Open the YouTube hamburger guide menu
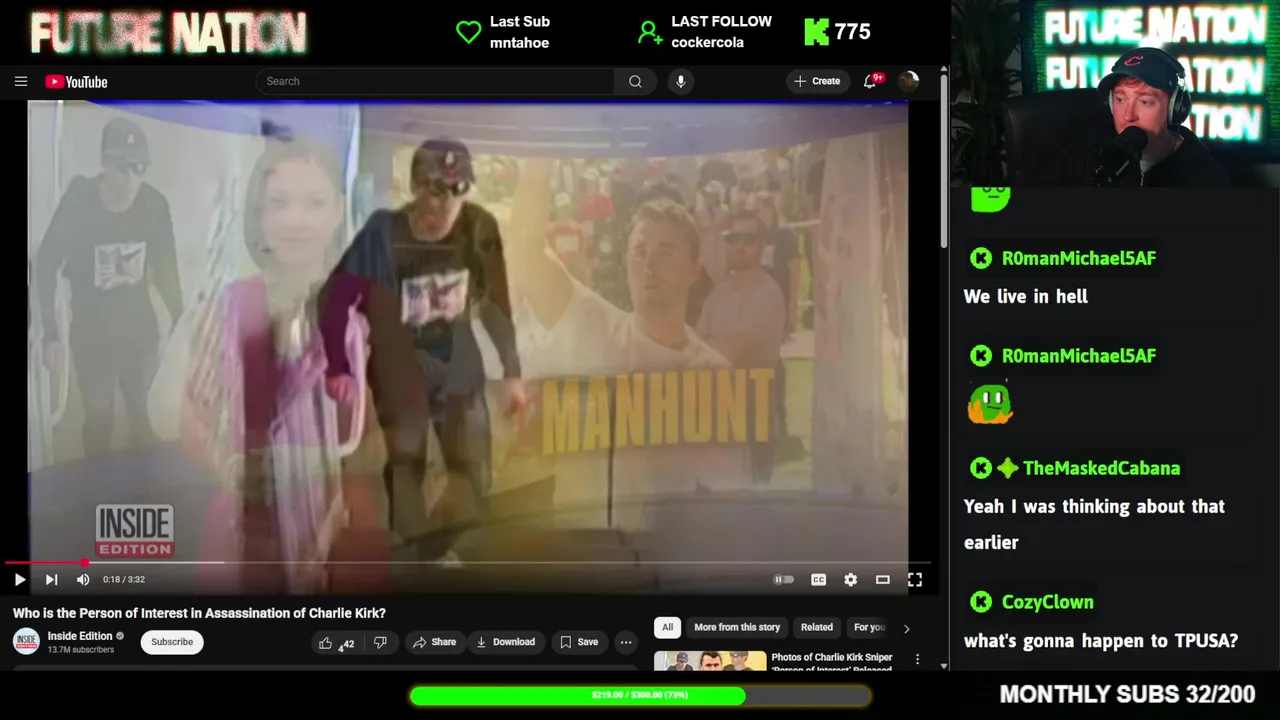The image size is (1280, 720). pyautogui.click(x=20, y=82)
